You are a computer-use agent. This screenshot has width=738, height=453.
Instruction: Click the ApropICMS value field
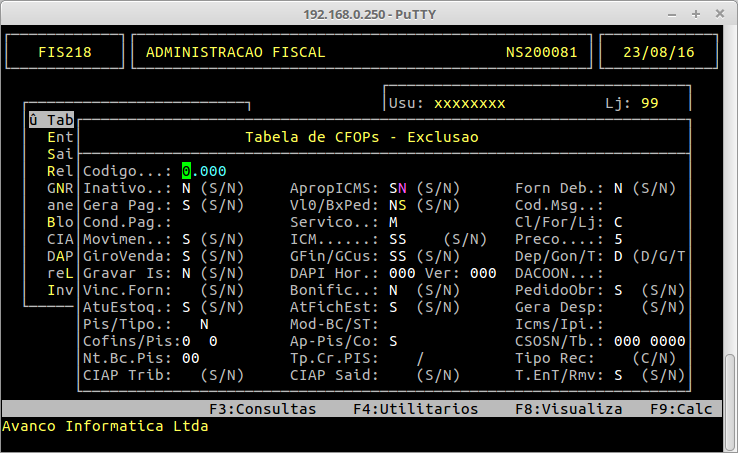397,188
